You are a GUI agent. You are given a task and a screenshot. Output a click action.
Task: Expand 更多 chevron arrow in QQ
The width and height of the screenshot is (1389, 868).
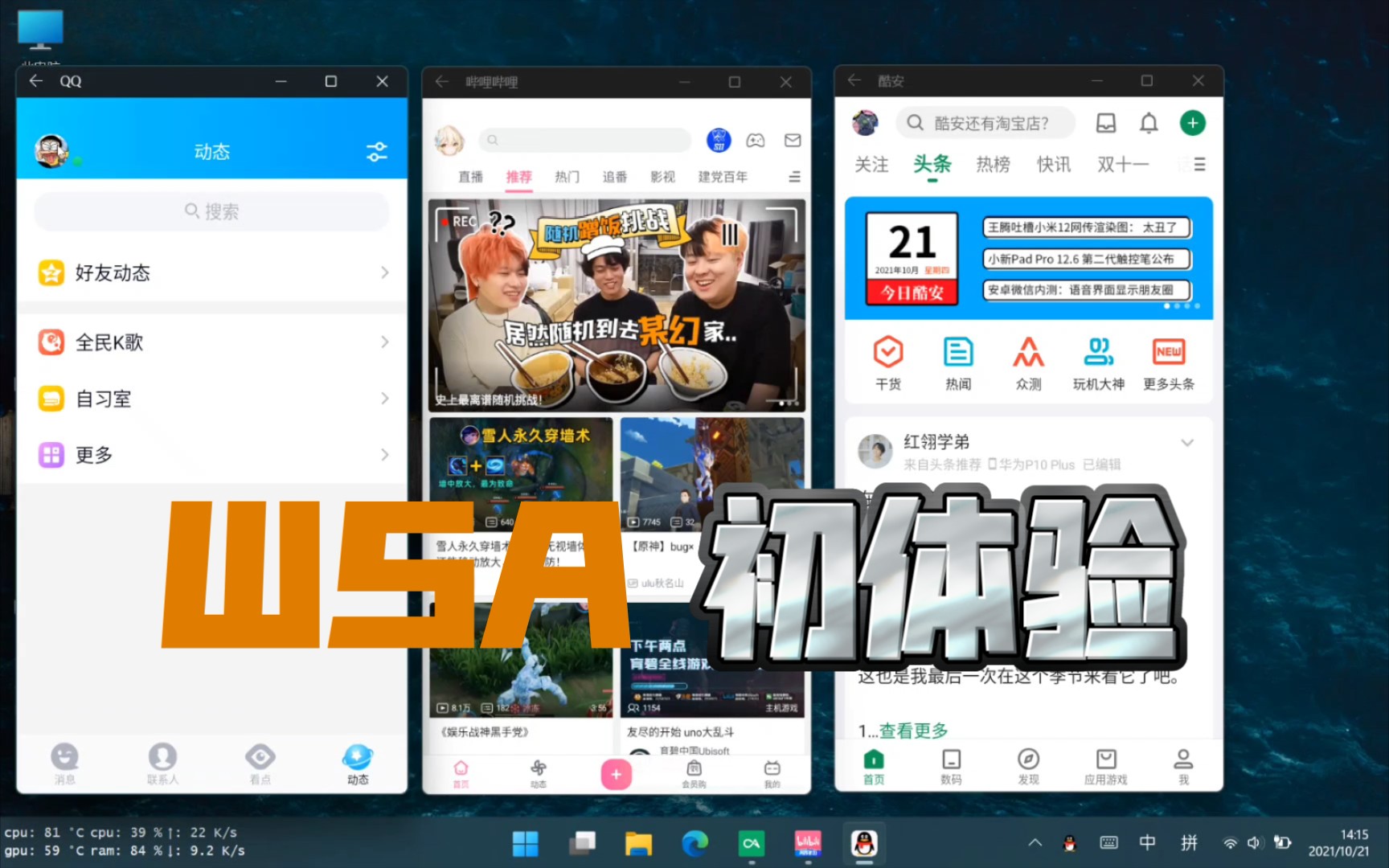pos(385,455)
